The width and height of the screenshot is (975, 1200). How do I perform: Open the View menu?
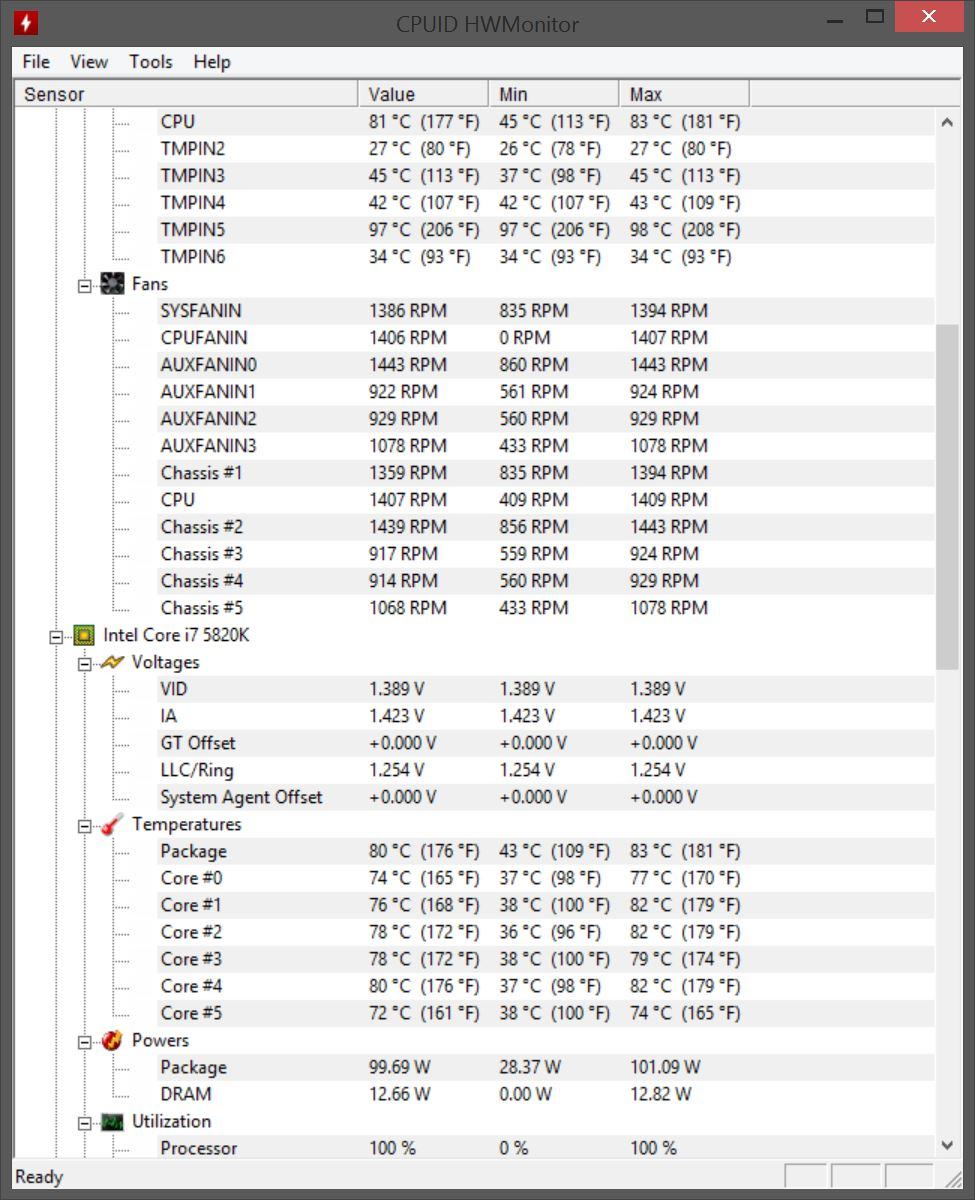coord(89,62)
